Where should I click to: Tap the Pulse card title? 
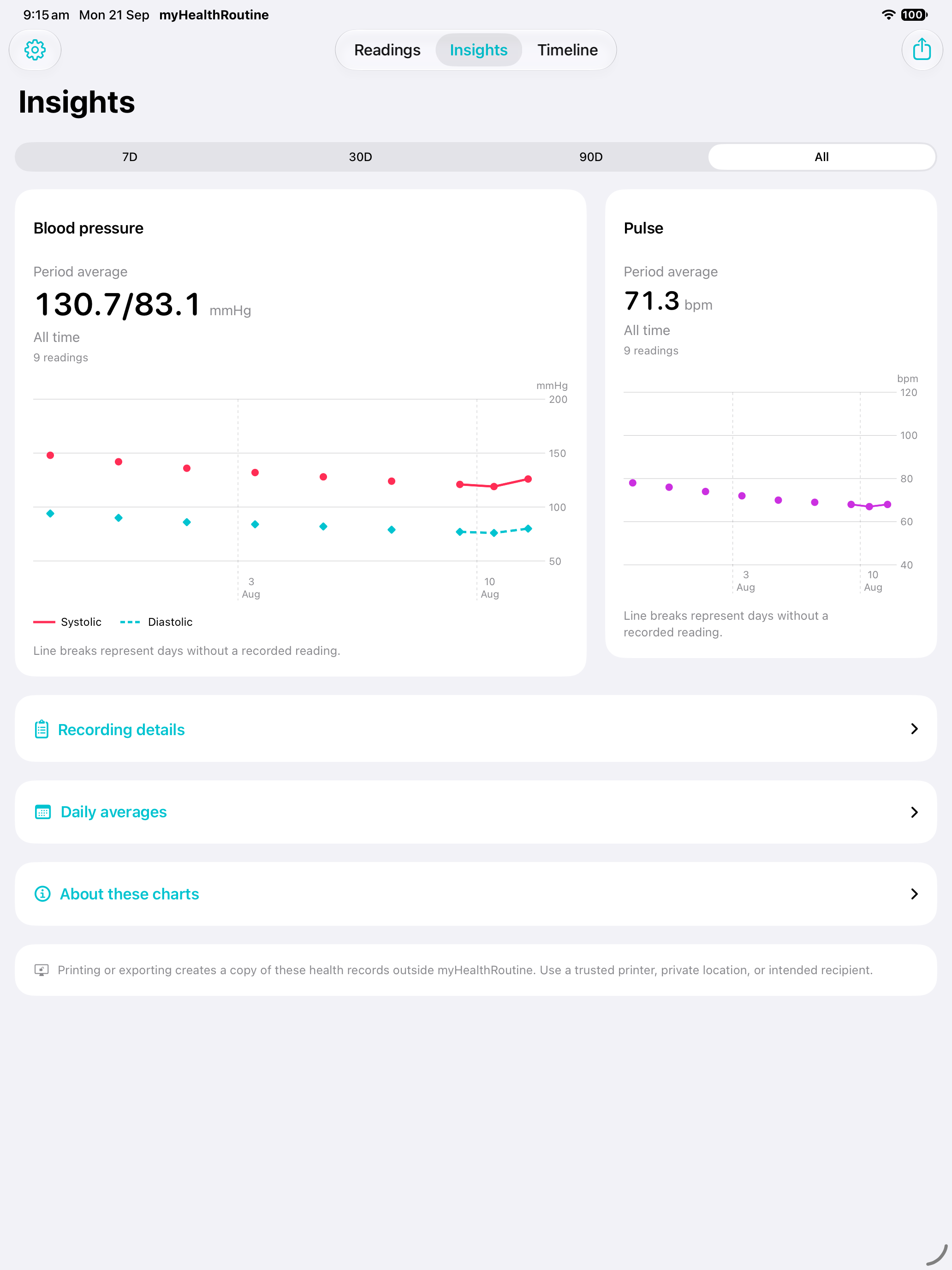click(x=643, y=228)
